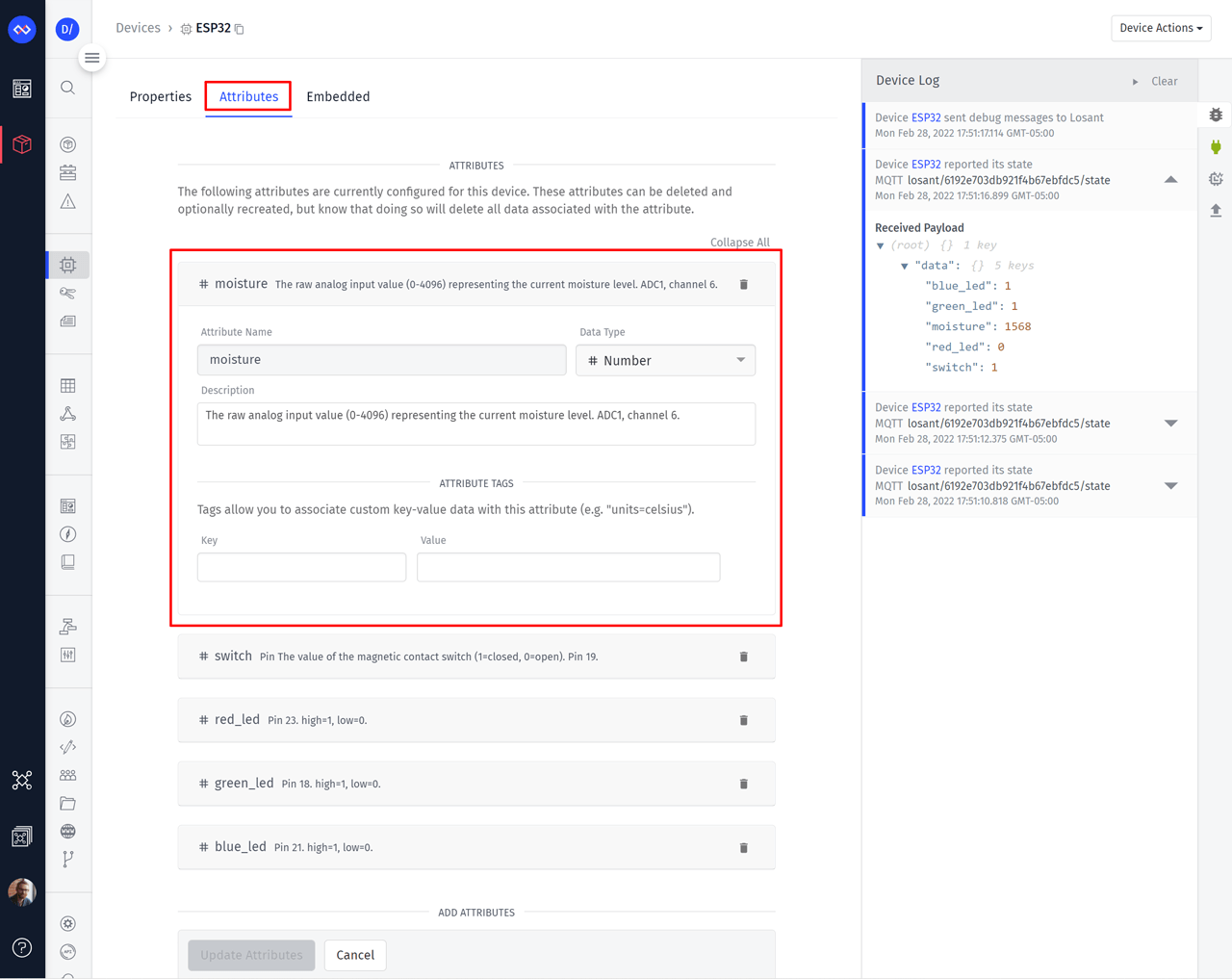Clear the Device Log
The width and height of the screenshot is (1232, 979).
click(x=1165, y=82)
